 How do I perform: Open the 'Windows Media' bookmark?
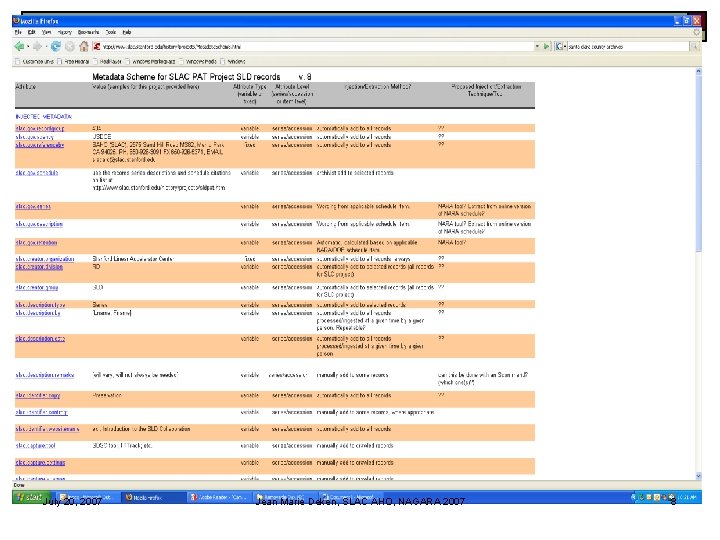click(197, 62)
